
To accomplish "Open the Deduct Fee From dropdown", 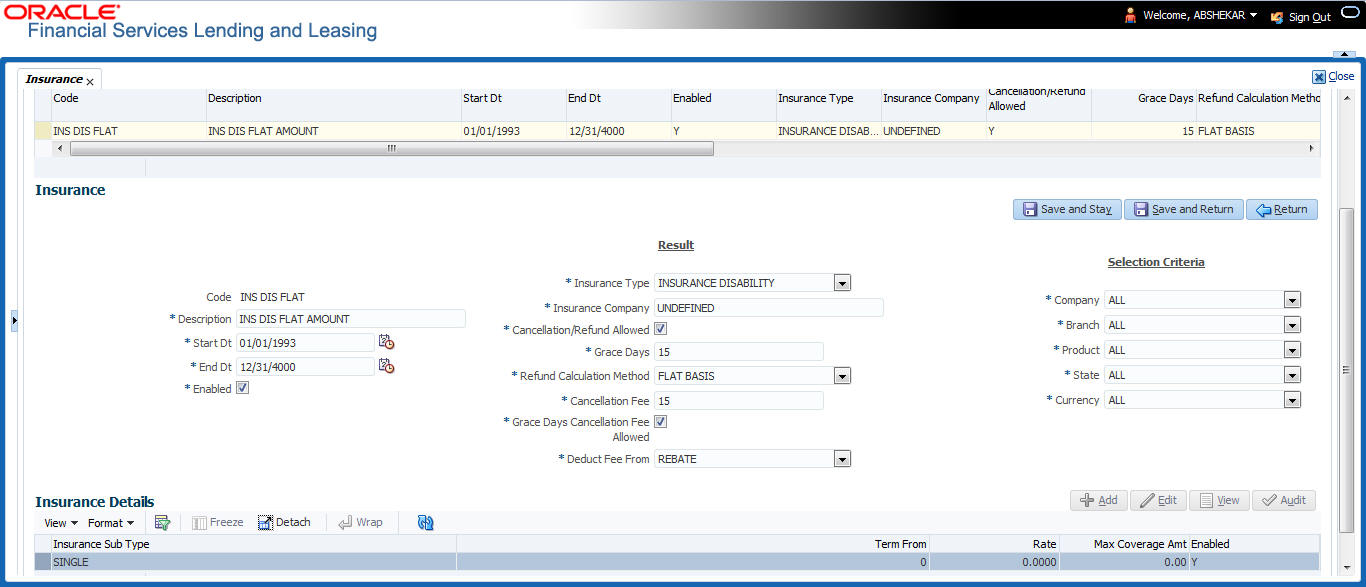I will (x=842, y=459).
